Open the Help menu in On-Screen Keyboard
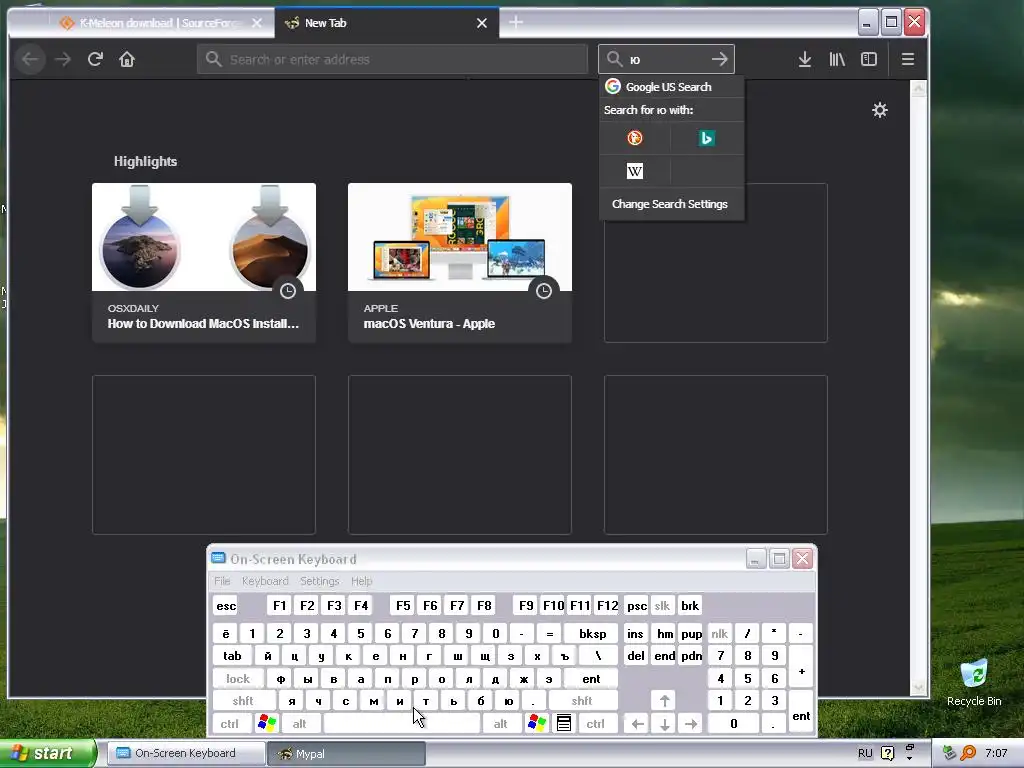This screenshot has width=1024, height=768. [x=361, y=581]
